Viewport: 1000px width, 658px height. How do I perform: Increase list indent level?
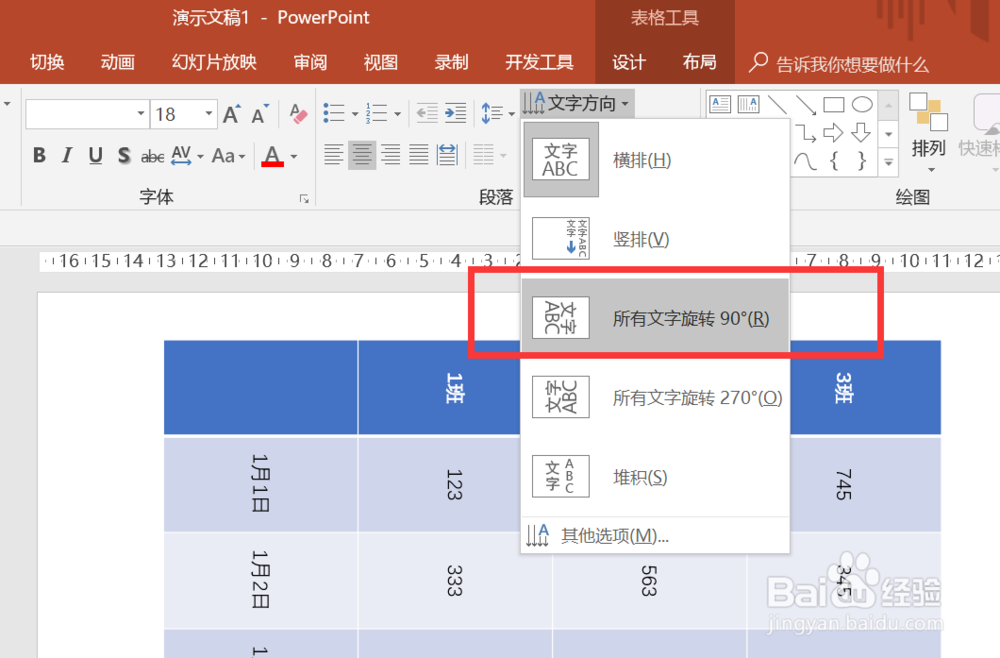(x=455, y=113)
